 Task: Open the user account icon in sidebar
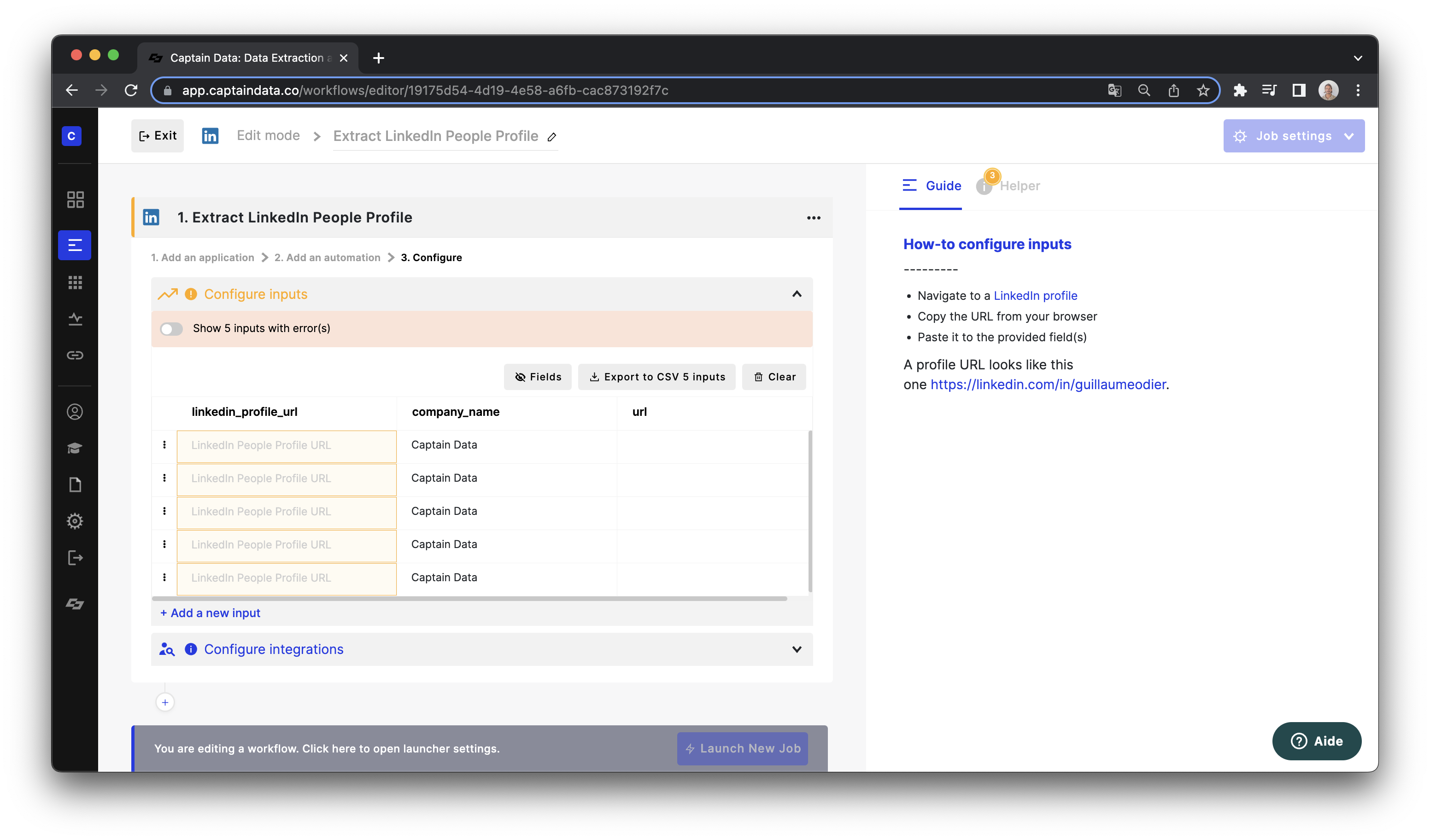[x=75, y=412]
